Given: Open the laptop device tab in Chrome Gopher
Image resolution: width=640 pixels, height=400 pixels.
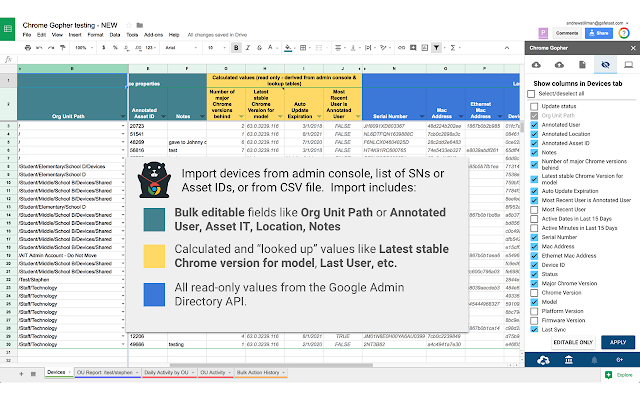Looking at the screenshot, I should (x=629, y=64).
